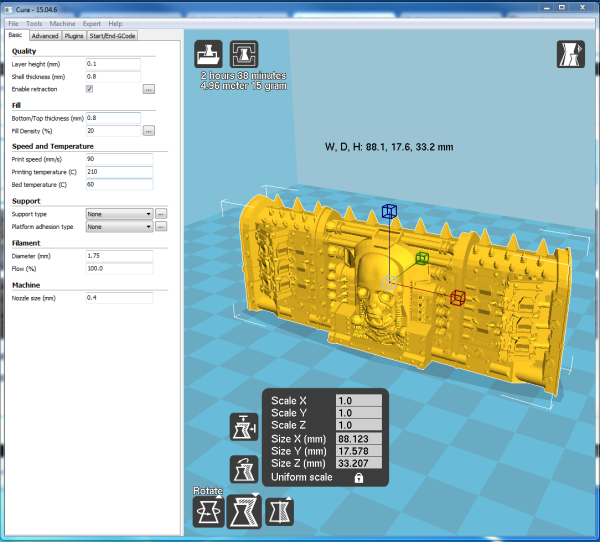Click the Printing temperature input field

click(x=119, y=172)
